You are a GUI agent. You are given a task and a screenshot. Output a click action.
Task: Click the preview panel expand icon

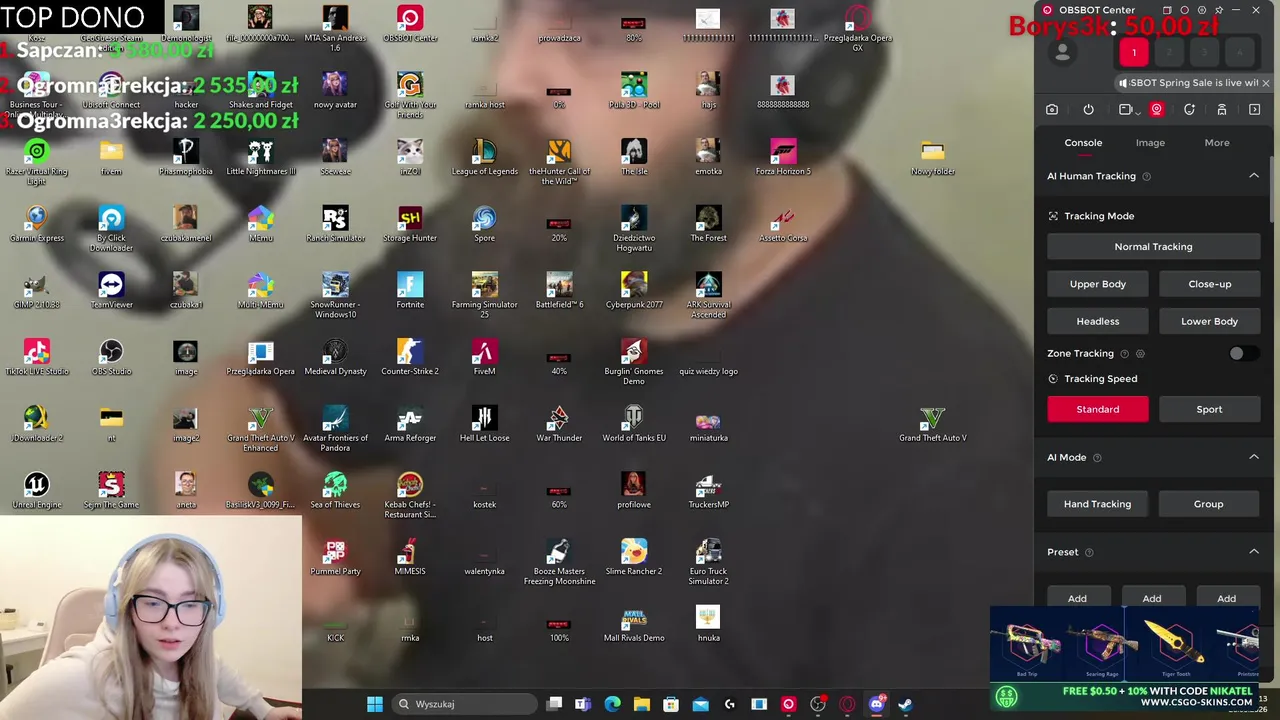[1254, 110]
